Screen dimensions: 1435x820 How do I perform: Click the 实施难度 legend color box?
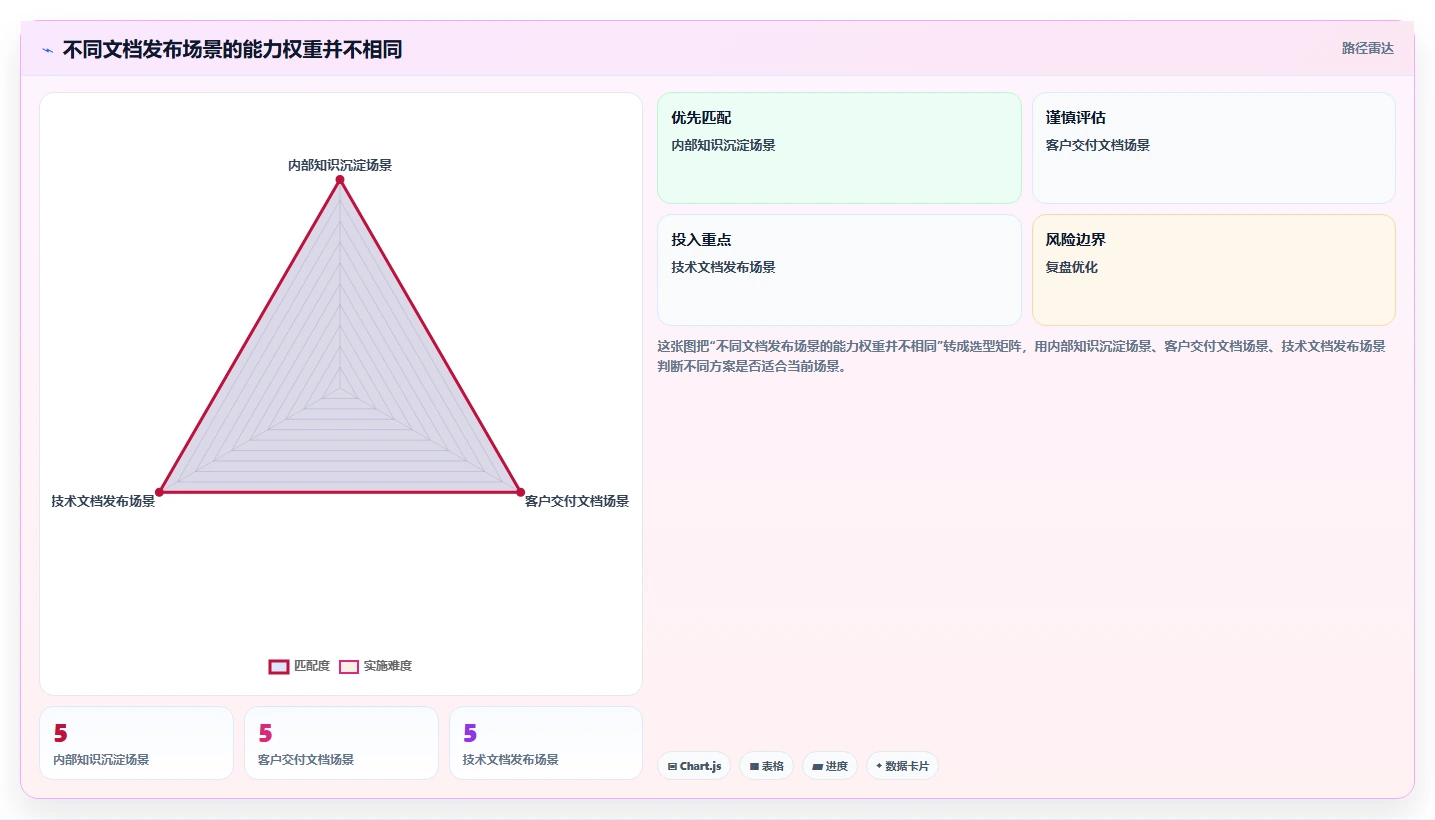pos(349,667)
